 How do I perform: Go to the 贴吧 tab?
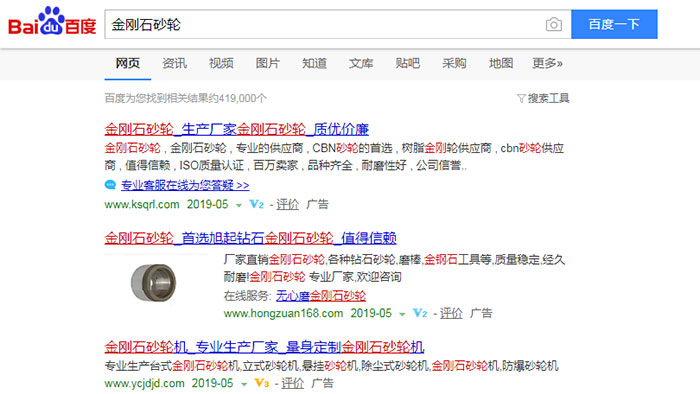point(408,63)
